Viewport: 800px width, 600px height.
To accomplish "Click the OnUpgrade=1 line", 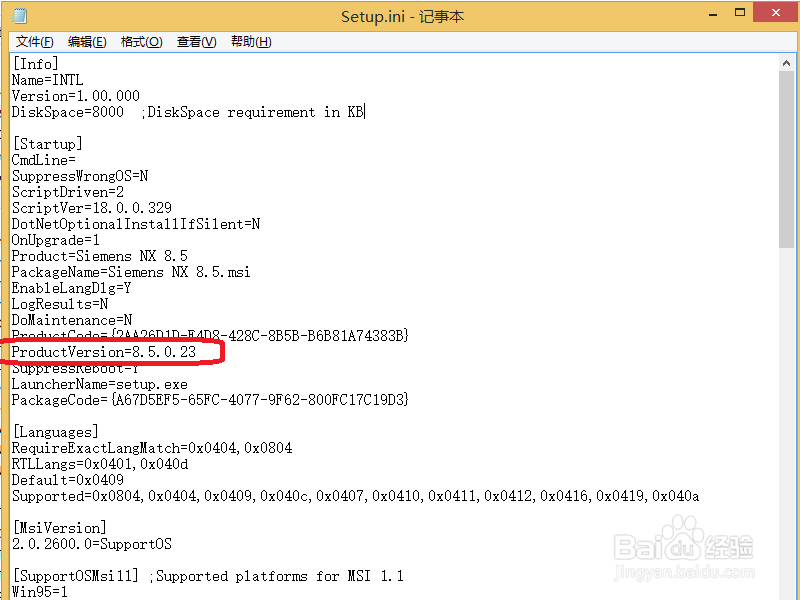I will point(56,240).
